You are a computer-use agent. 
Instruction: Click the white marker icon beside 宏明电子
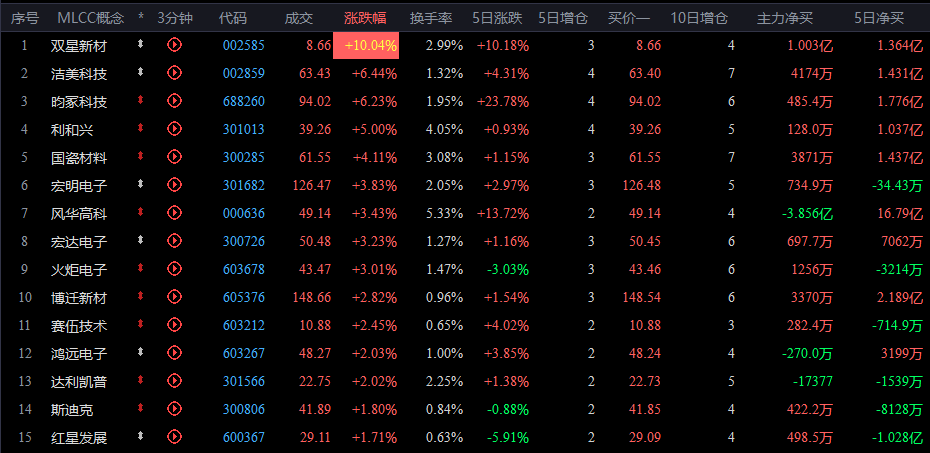point(141,184)
